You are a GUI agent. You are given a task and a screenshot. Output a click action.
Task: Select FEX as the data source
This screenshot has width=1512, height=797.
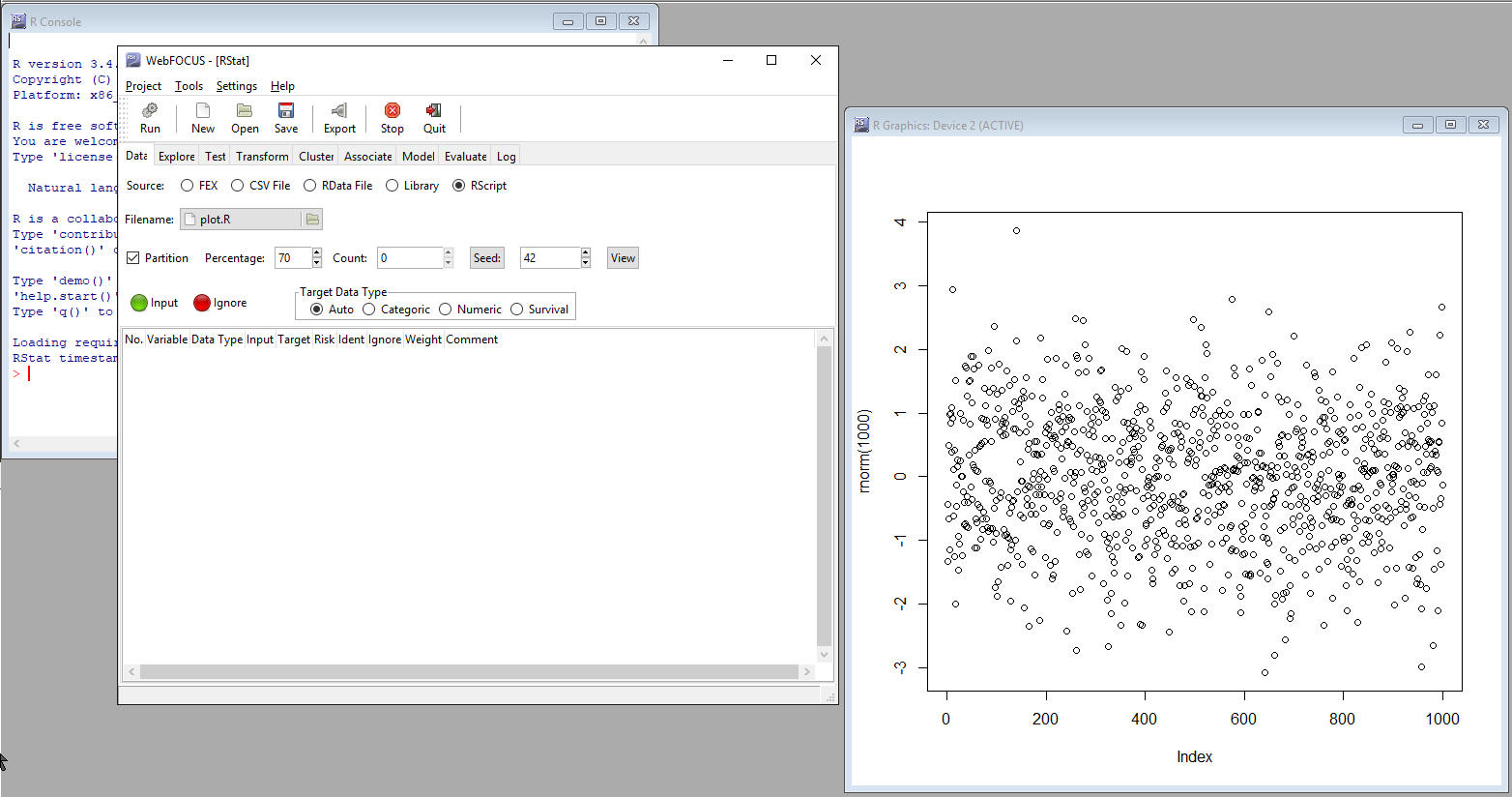187,186
